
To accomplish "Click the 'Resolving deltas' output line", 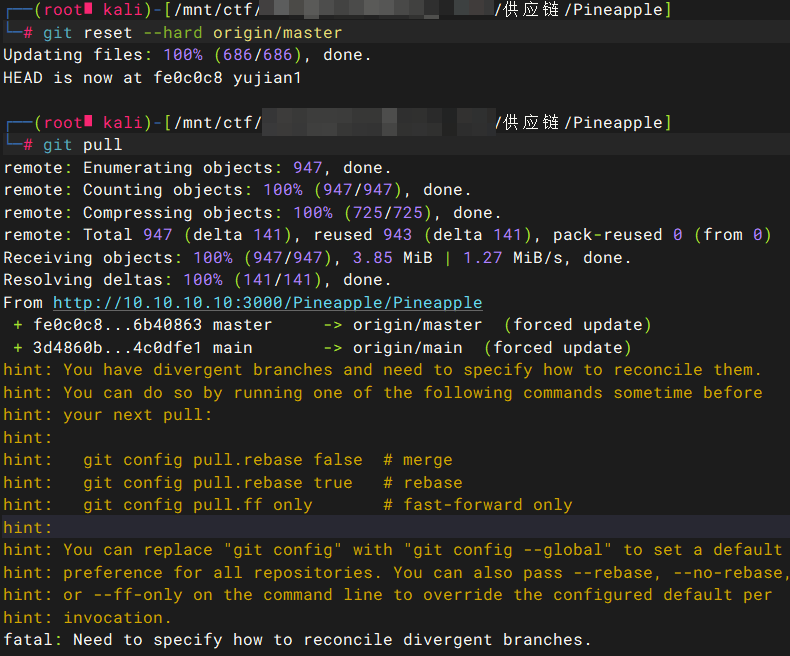I will coord(197,280).
